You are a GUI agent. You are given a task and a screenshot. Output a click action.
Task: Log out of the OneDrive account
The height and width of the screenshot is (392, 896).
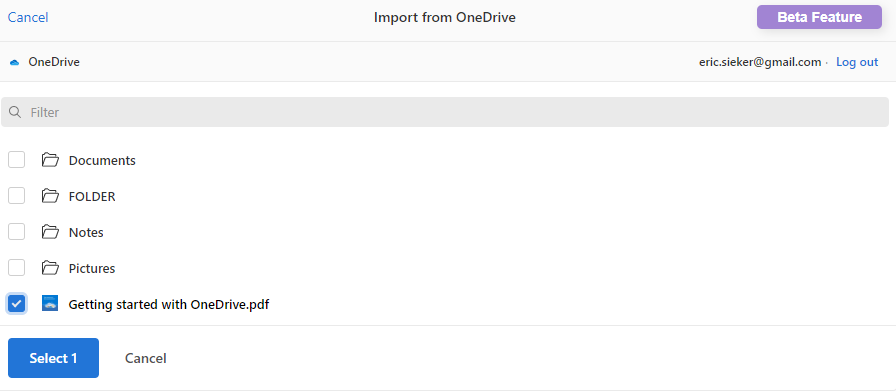click(857, 62)
